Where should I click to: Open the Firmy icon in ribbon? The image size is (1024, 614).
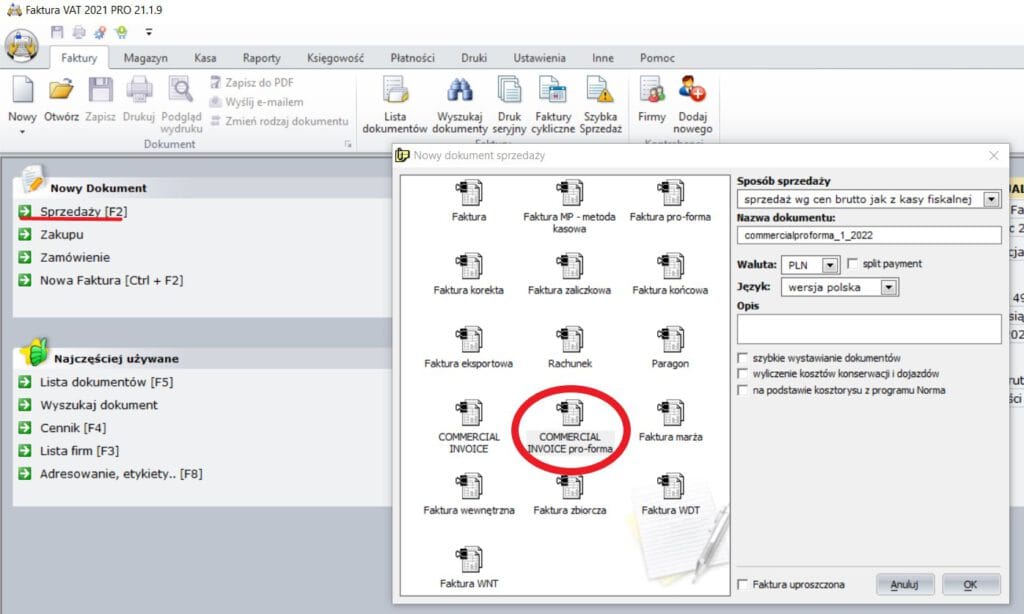click(x=651, y=104)
